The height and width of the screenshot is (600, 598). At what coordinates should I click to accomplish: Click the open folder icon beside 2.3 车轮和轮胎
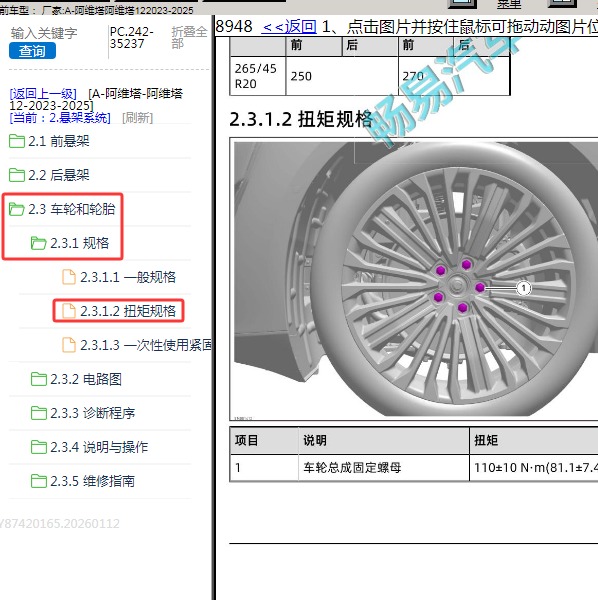click(17, 209)
